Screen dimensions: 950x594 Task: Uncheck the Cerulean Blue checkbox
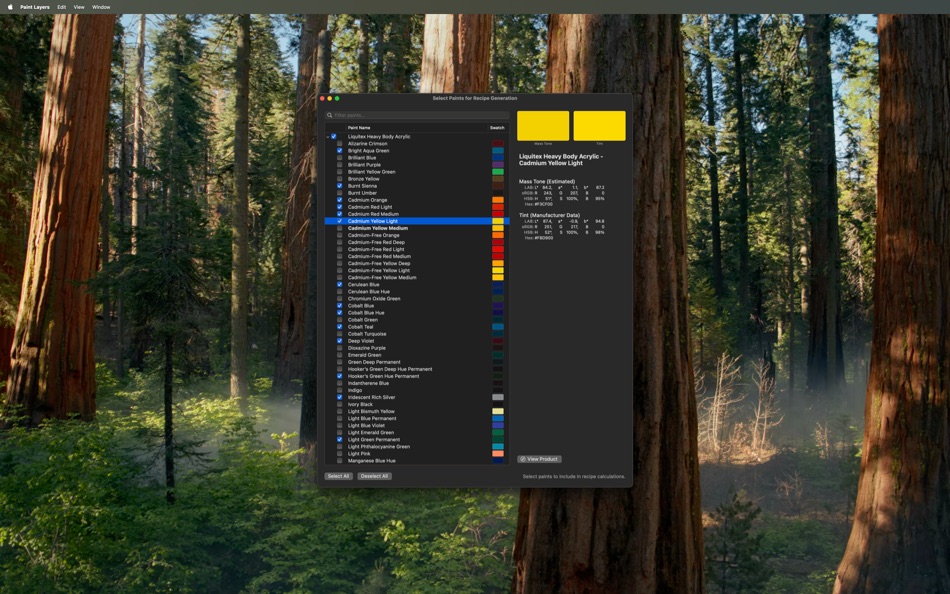pyautogui.click(x=339, y=284)
